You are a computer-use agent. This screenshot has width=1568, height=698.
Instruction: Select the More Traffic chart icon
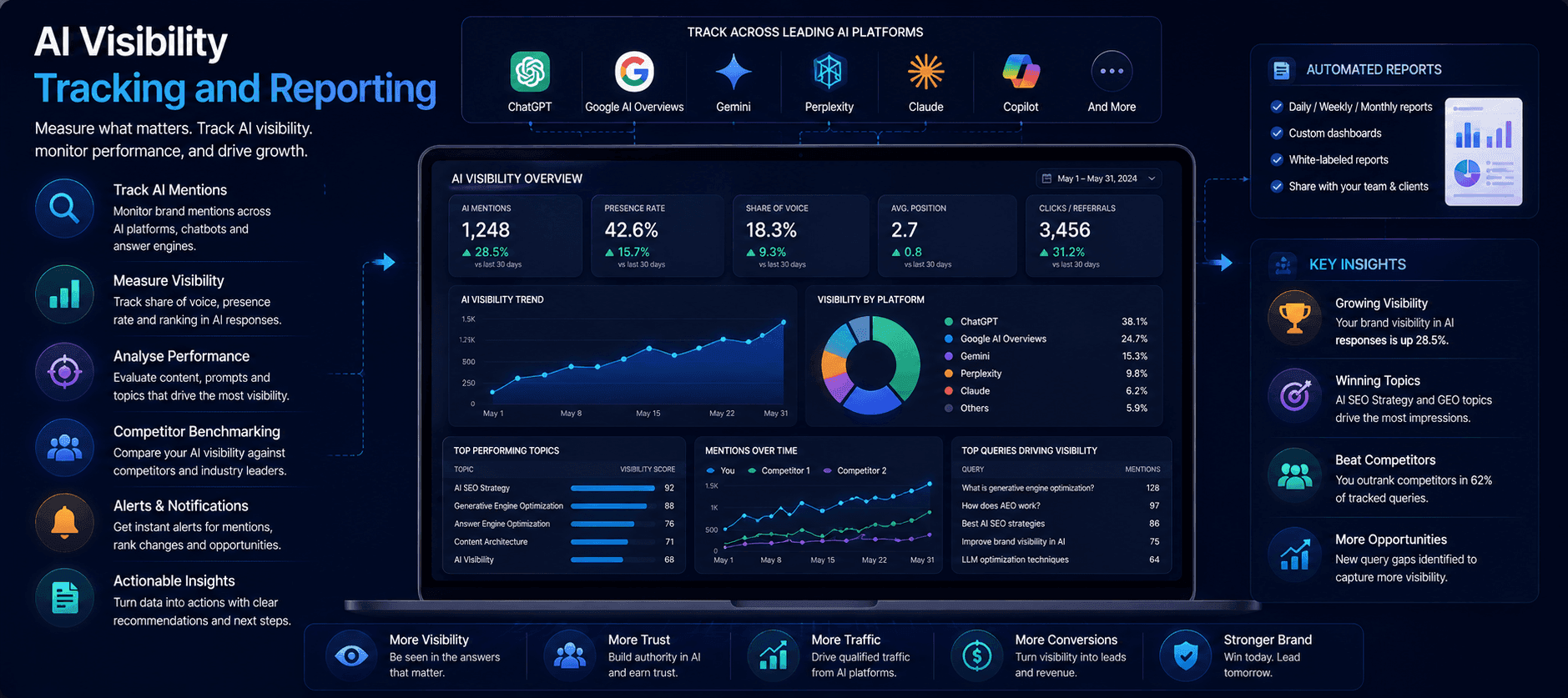pos(774,656)
